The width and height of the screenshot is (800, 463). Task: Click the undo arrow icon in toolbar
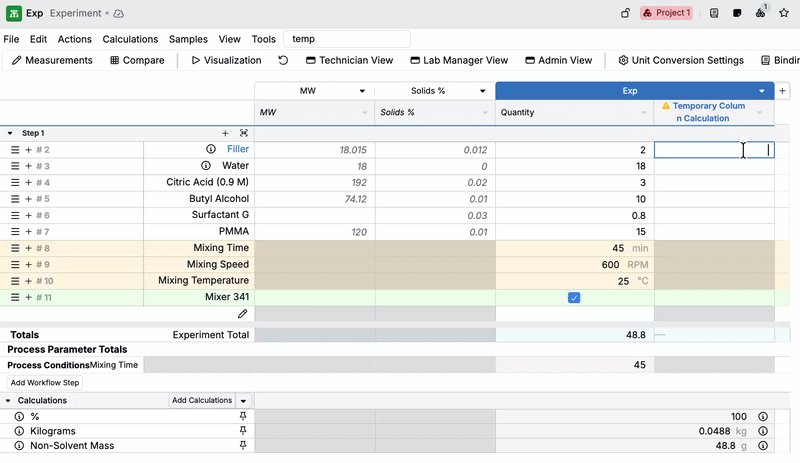[x=283, y=61]
